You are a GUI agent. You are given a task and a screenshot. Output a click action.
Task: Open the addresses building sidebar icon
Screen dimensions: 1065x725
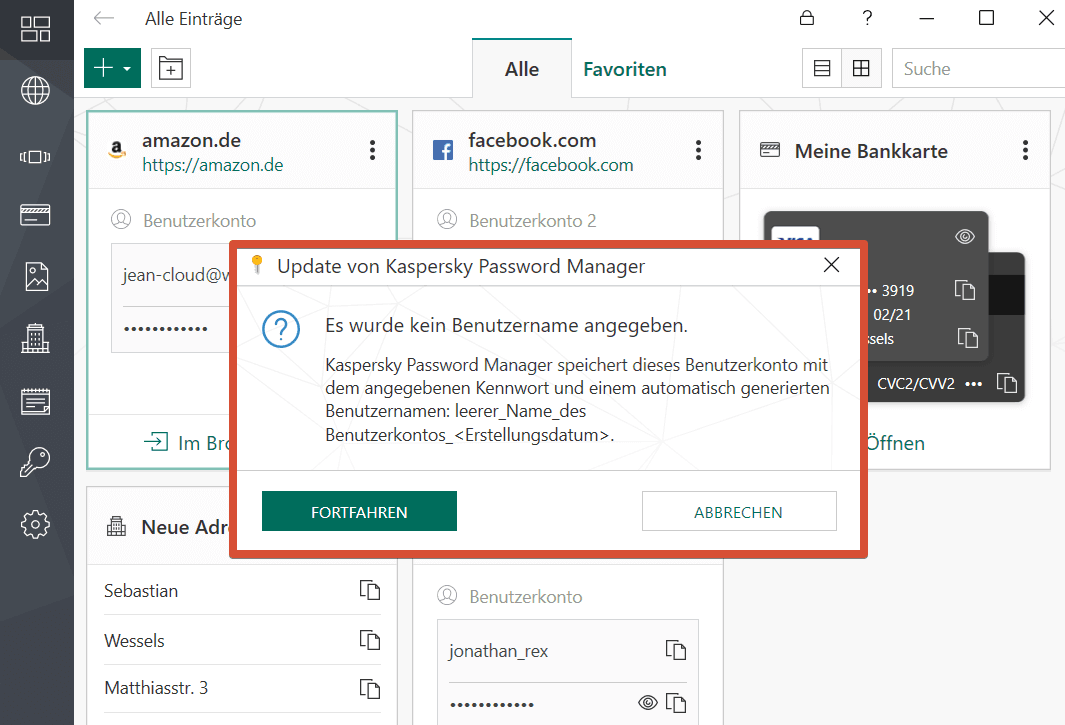point(35,338)
